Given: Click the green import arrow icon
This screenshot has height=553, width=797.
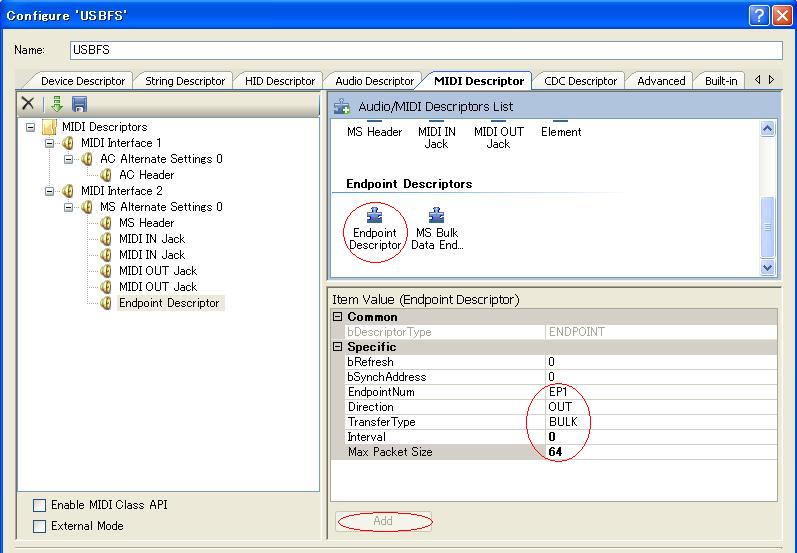Looking at the screenshot, I should (57, 104).
